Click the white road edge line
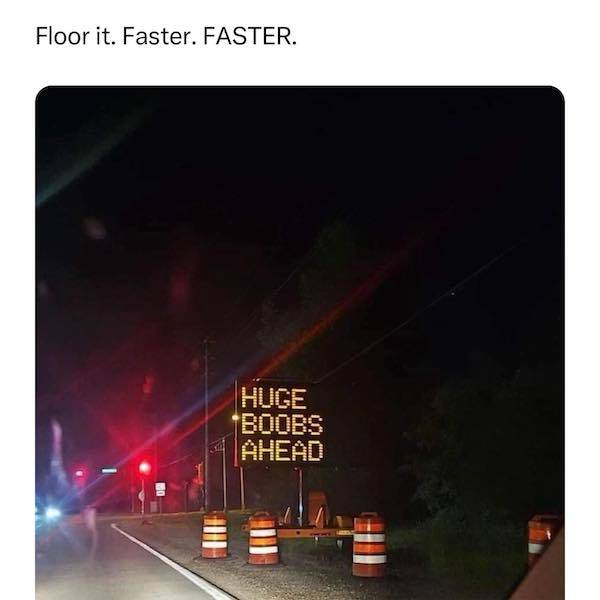600x600 pixels. [171, 562]
